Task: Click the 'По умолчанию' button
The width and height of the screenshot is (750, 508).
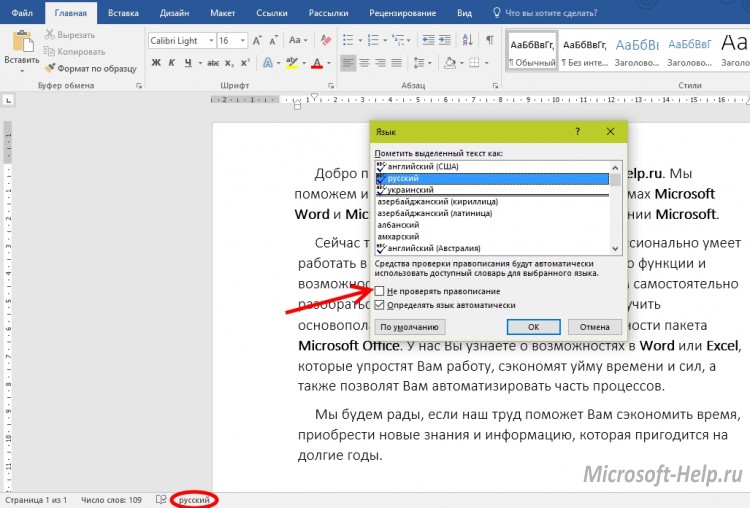Action: click(409, 327)
